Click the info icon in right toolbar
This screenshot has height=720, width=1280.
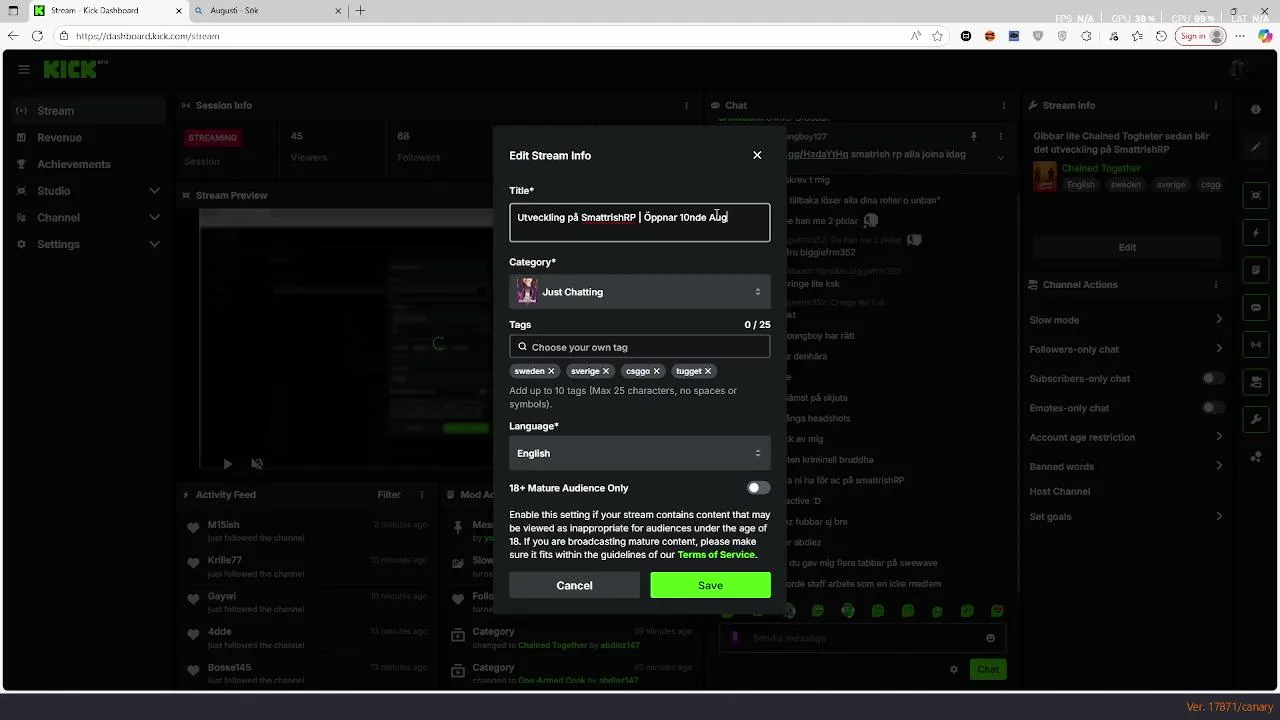[x=1256, y=109]
